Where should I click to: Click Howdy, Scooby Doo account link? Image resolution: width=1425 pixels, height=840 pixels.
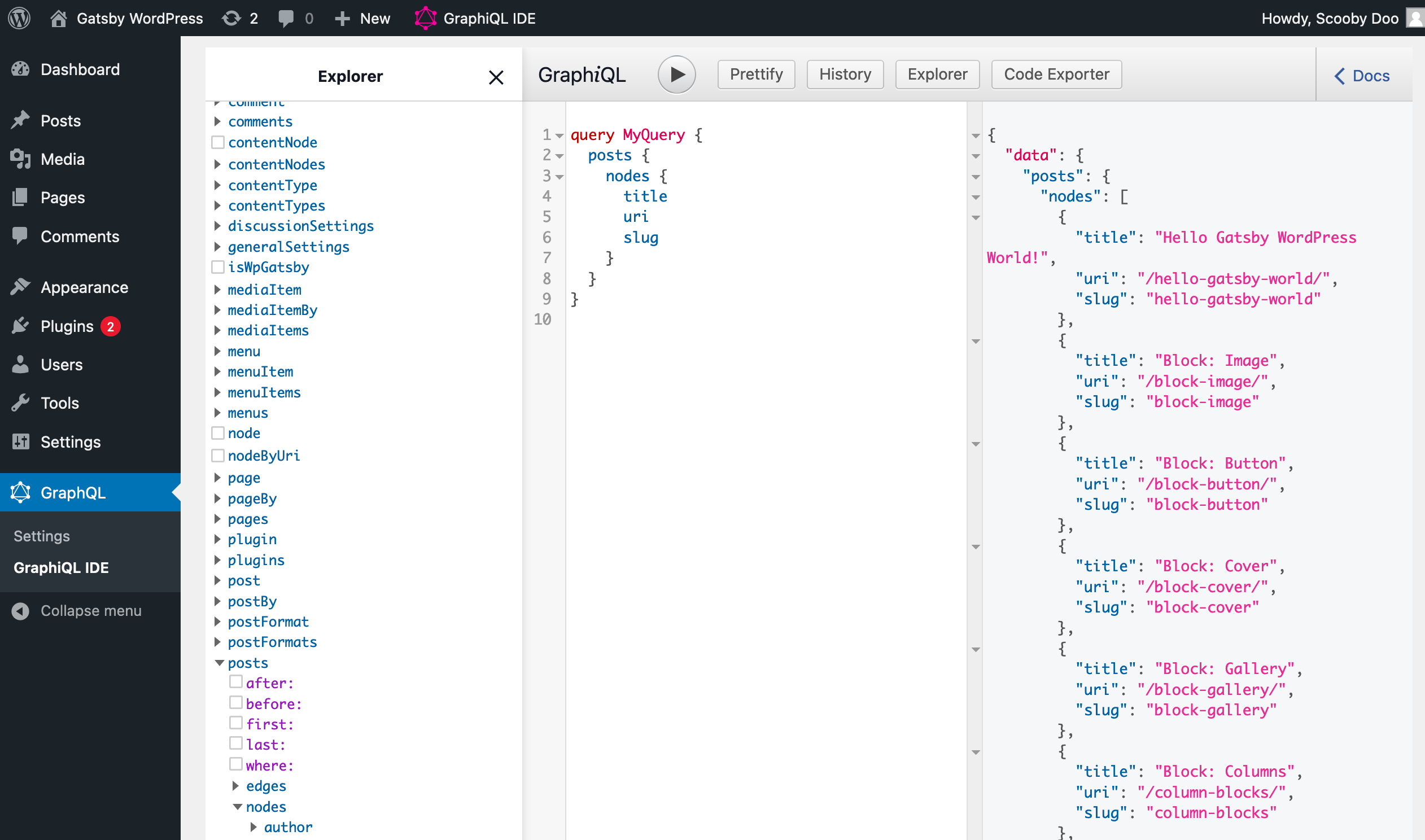tap(1330, 19)
